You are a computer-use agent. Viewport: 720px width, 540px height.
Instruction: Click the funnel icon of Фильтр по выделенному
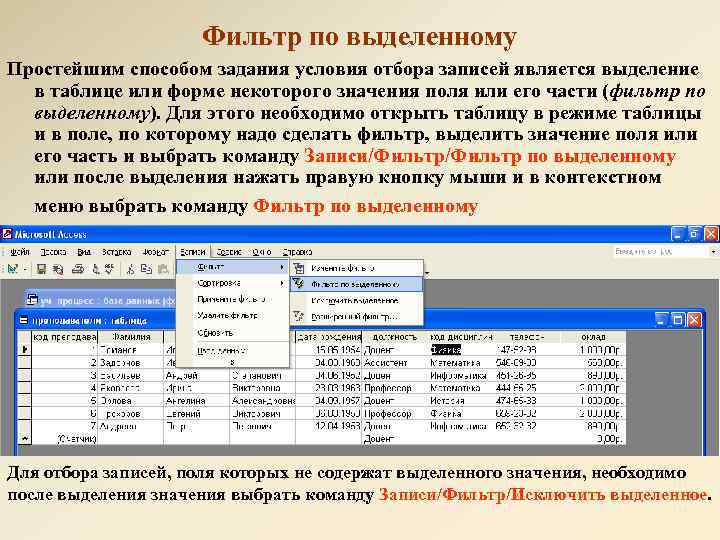click(x=299, y=284)
